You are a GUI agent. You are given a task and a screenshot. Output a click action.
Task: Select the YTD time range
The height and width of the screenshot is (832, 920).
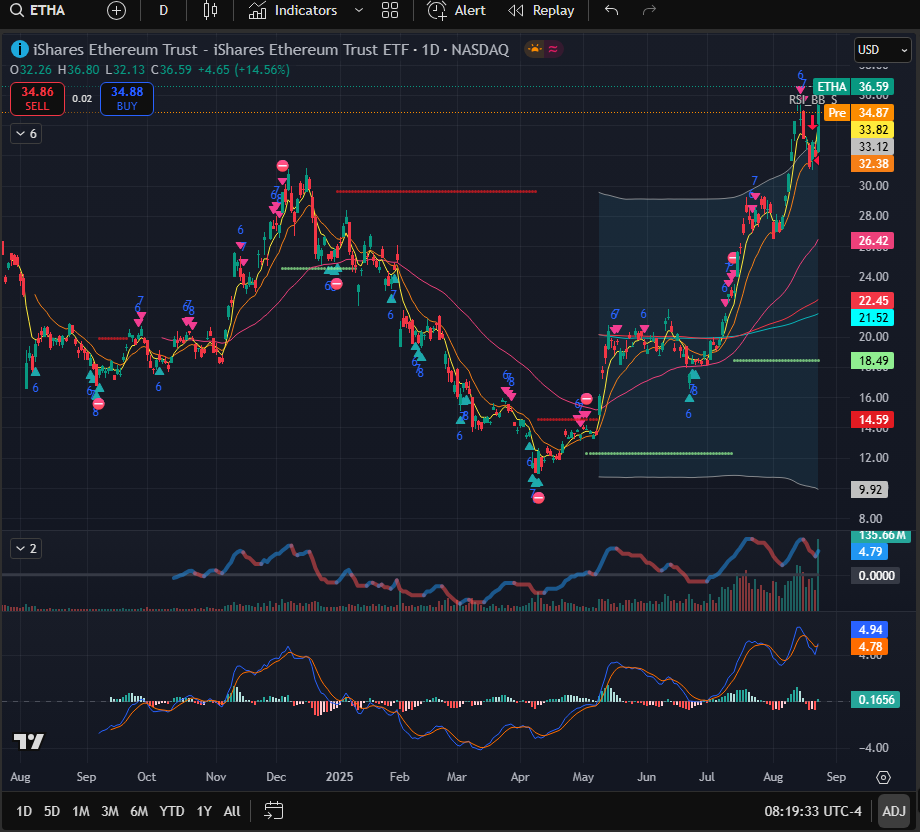[x=172, y=811]
